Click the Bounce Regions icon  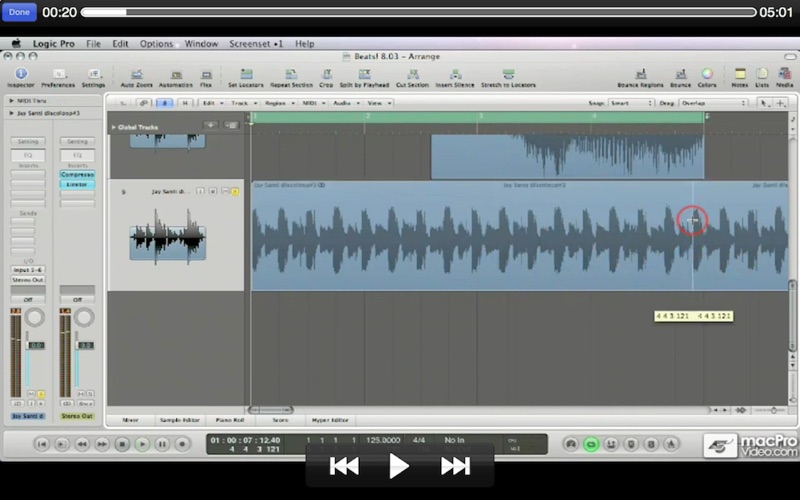pyautogui.click(x=641, y=74)
